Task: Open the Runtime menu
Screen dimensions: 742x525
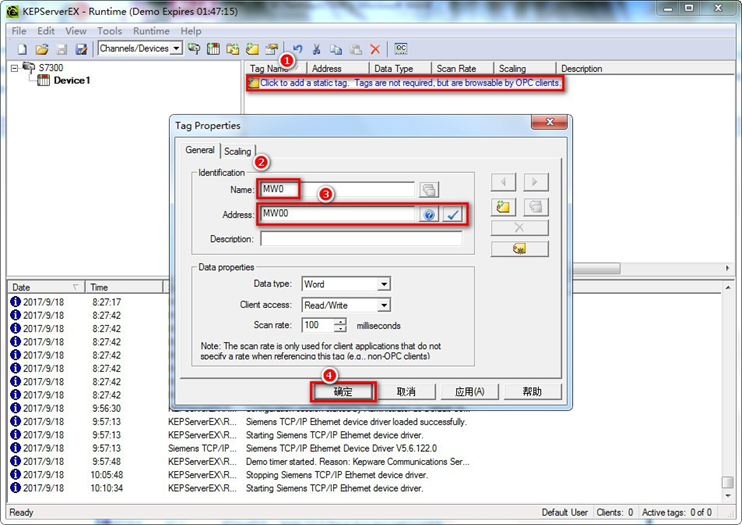Action: coord(151,31)
